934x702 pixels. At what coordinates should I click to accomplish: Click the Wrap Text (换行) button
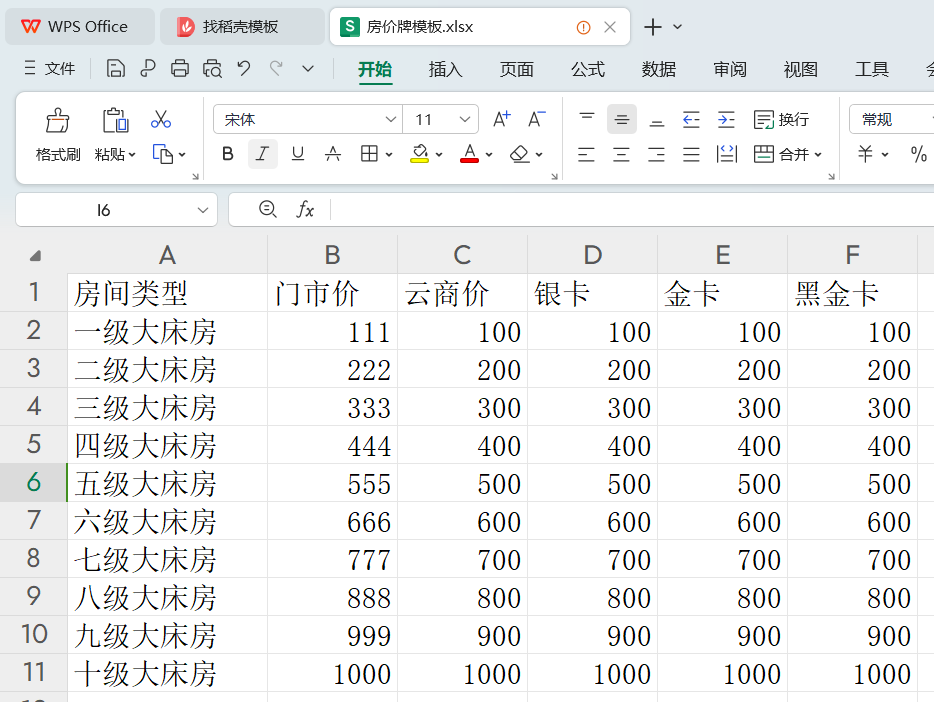(781, 120)
